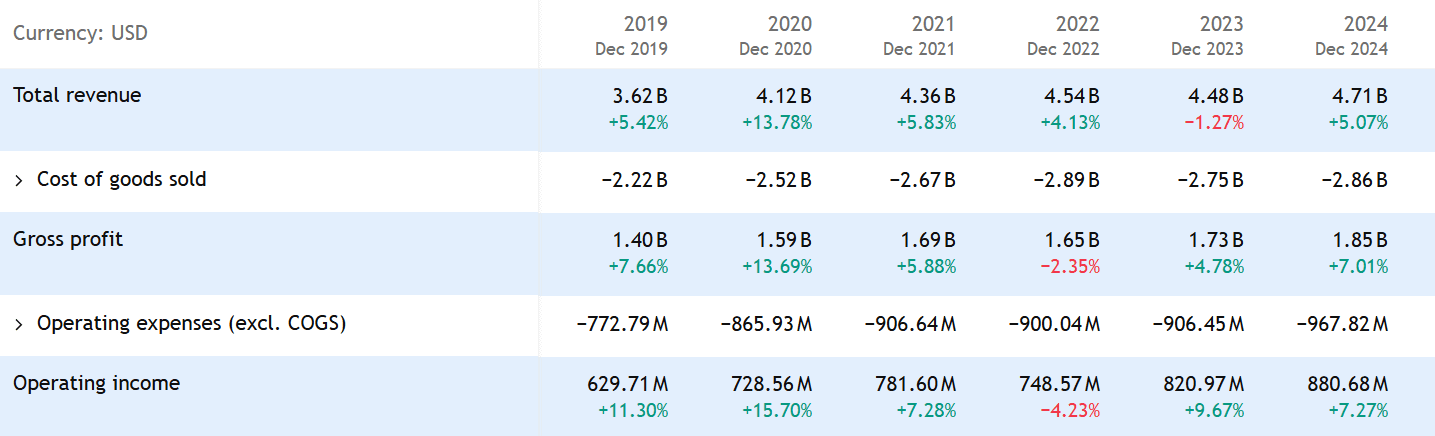Click the Currency: USD label

(x=80, y=34)
